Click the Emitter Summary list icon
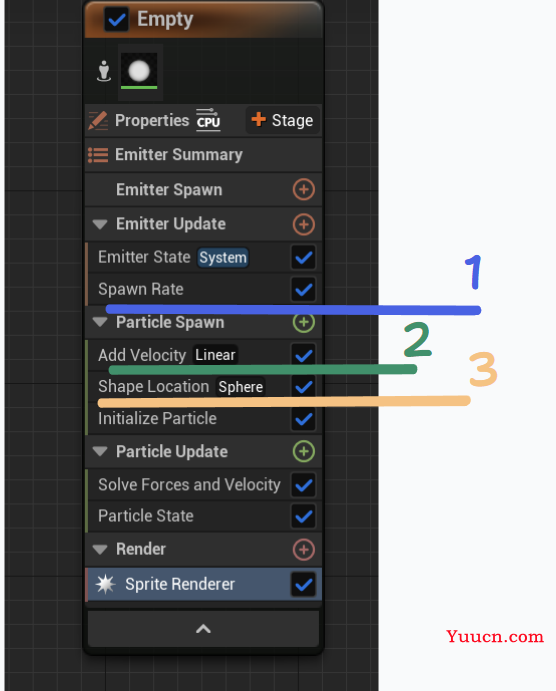This screenshot has height=691, width=556. (98, 155)
